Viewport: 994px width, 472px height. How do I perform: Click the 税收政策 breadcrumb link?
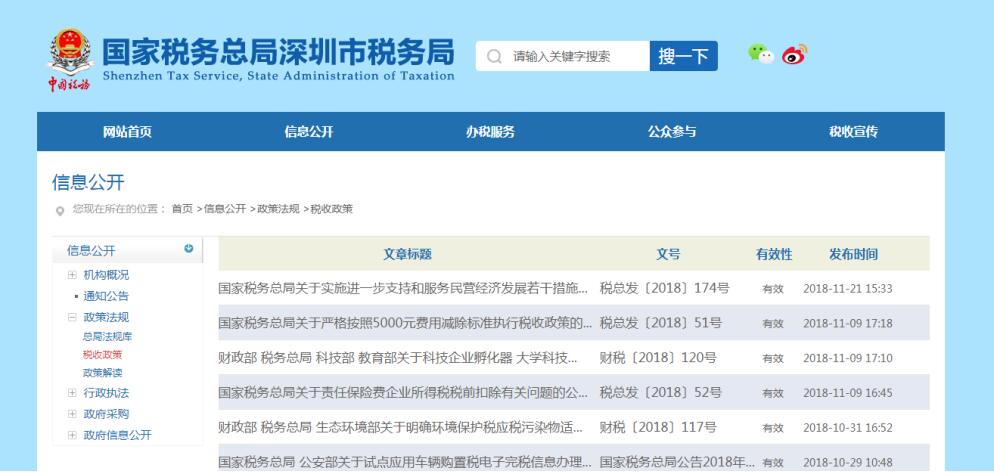pos(332,208)
